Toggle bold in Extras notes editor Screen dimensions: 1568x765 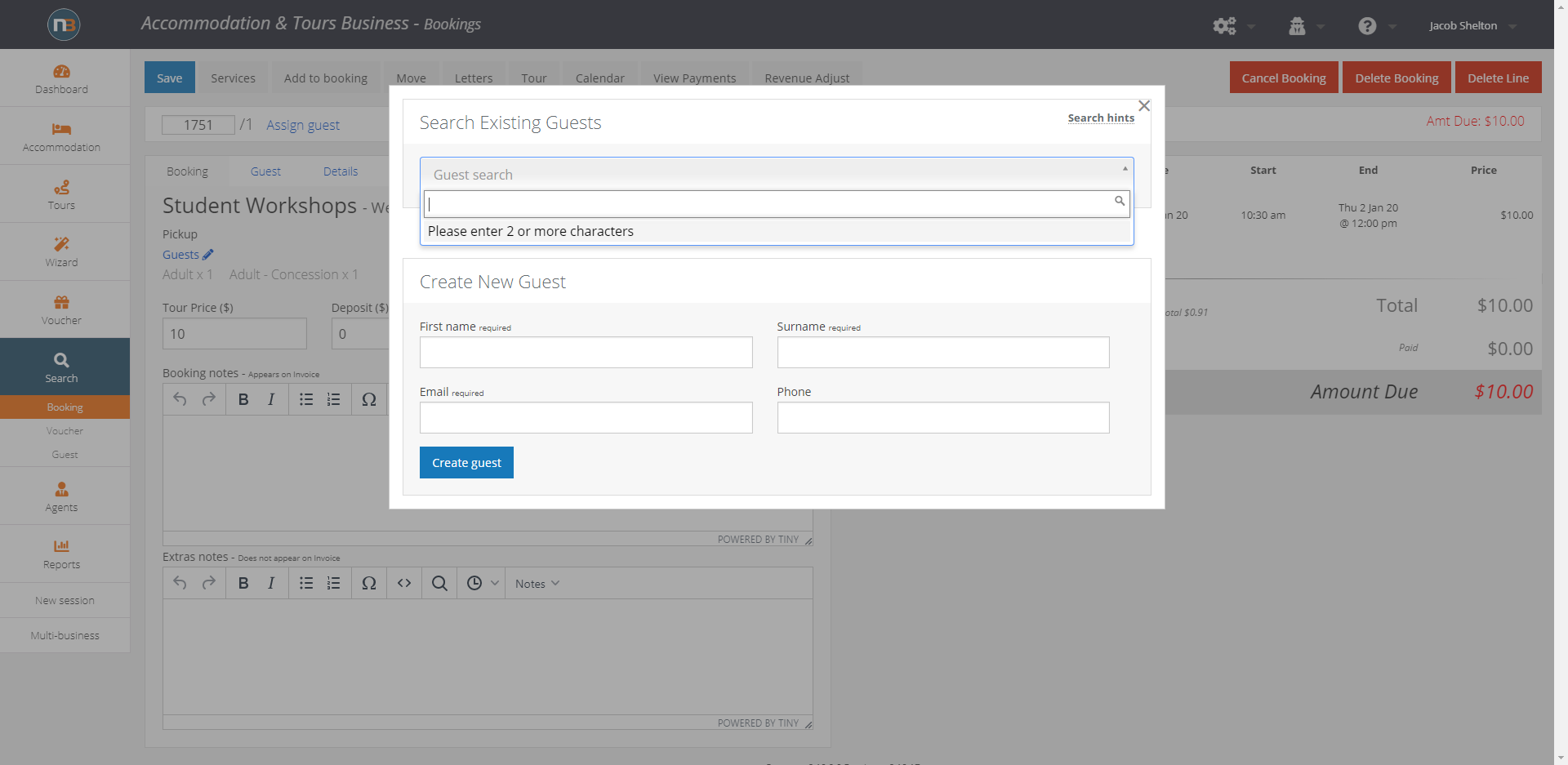tap(243, 583)
